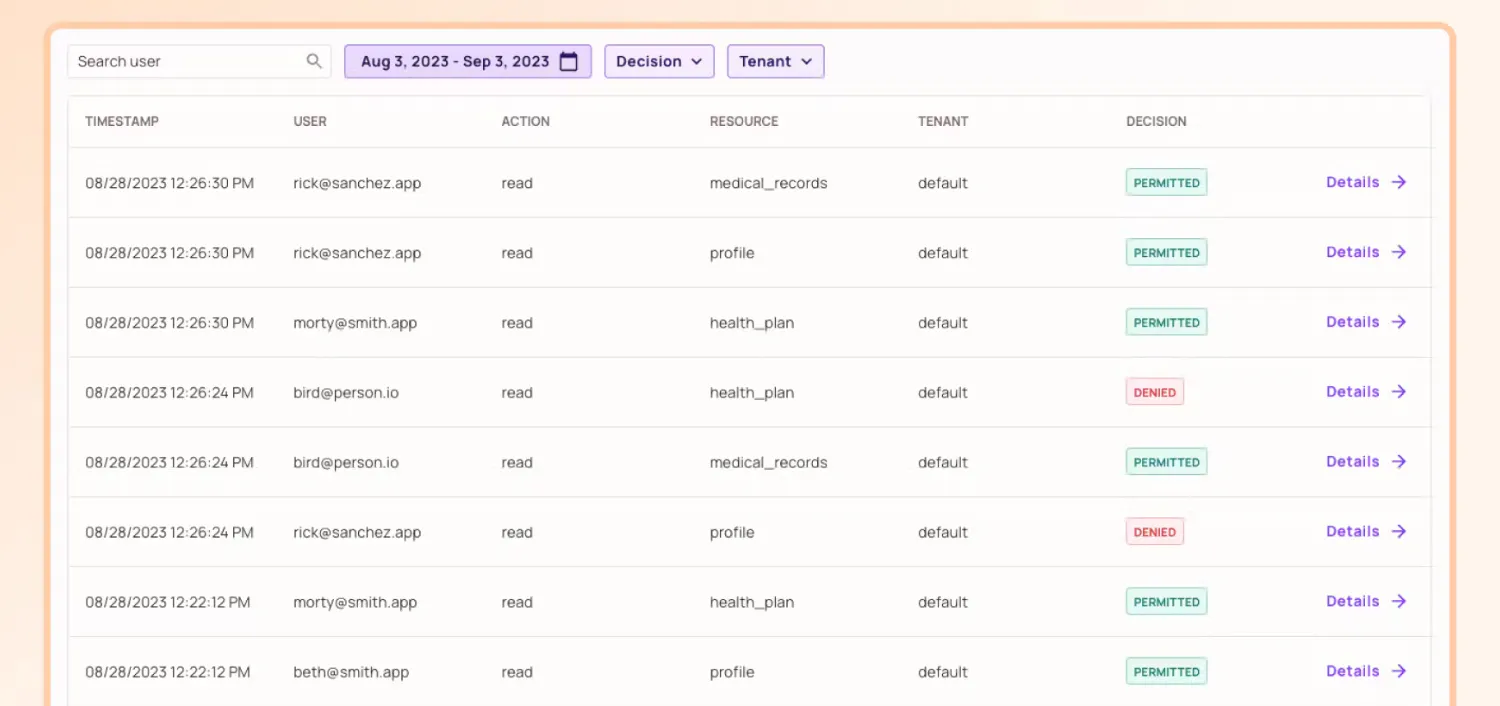Image resolution: width=1500 pixels, height=706 pixels.
Task: Click profile resource in beth@smith.app row
Action: (732, 672)
